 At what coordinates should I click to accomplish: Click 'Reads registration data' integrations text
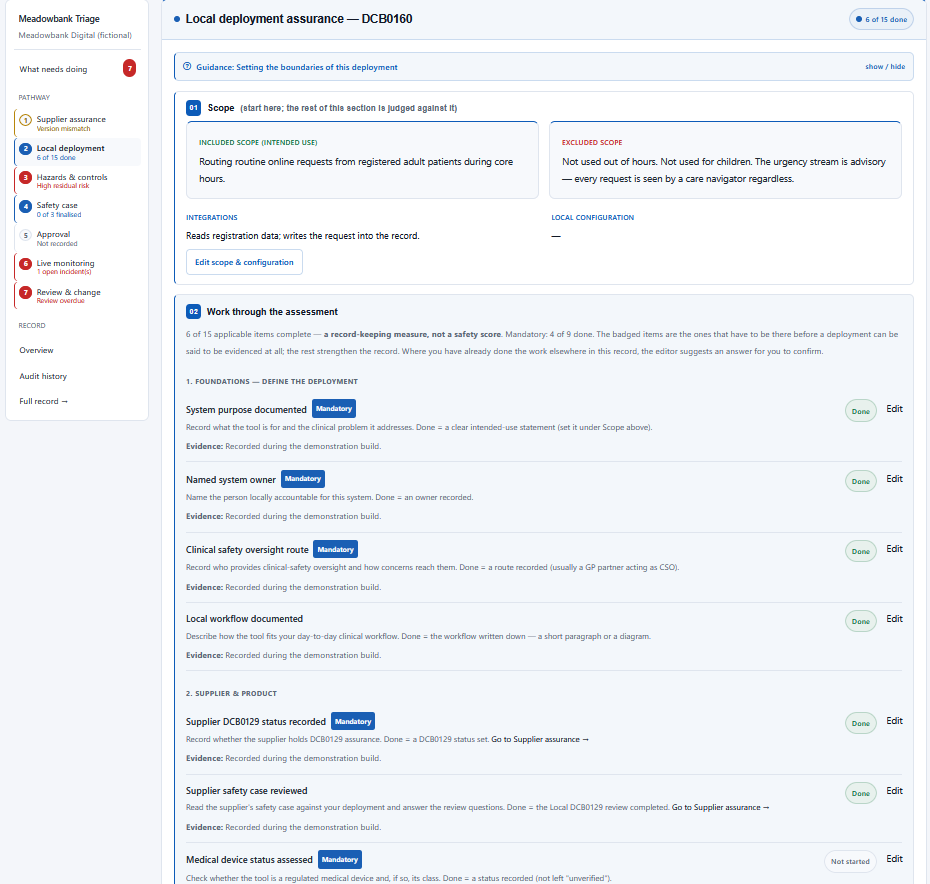[302, 236]
